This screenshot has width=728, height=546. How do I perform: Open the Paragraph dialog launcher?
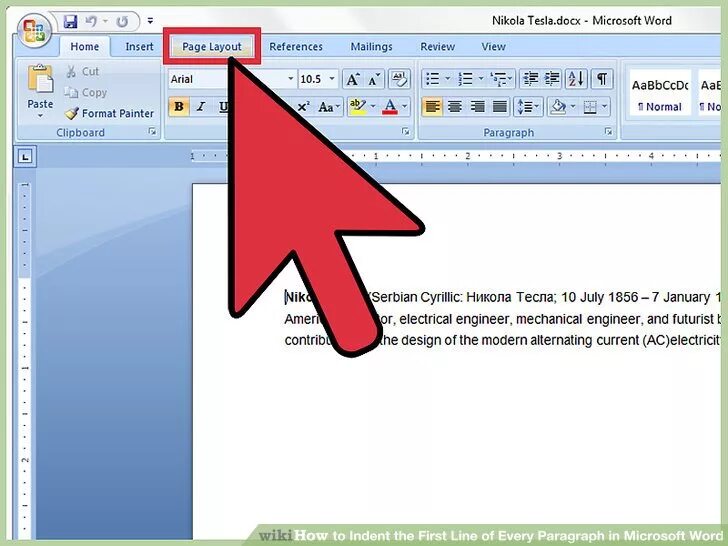click(609, 132)
